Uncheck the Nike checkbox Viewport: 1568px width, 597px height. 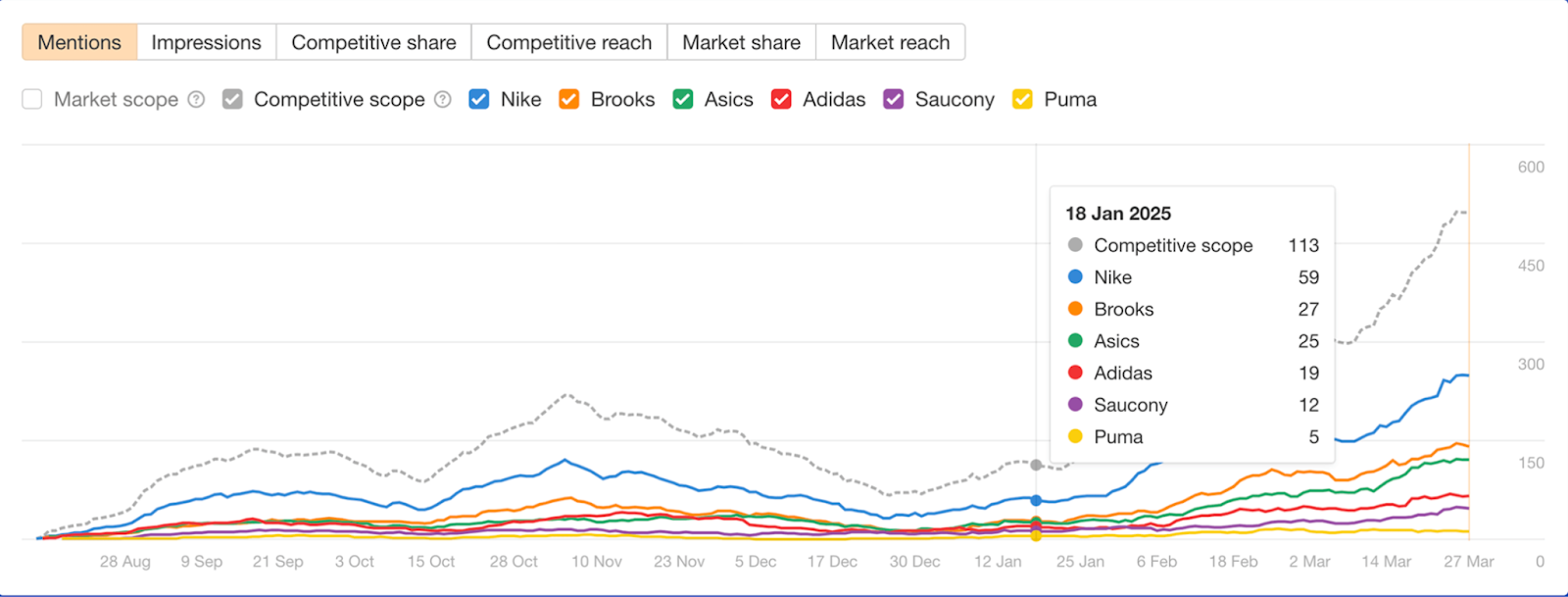pos(479,99)
